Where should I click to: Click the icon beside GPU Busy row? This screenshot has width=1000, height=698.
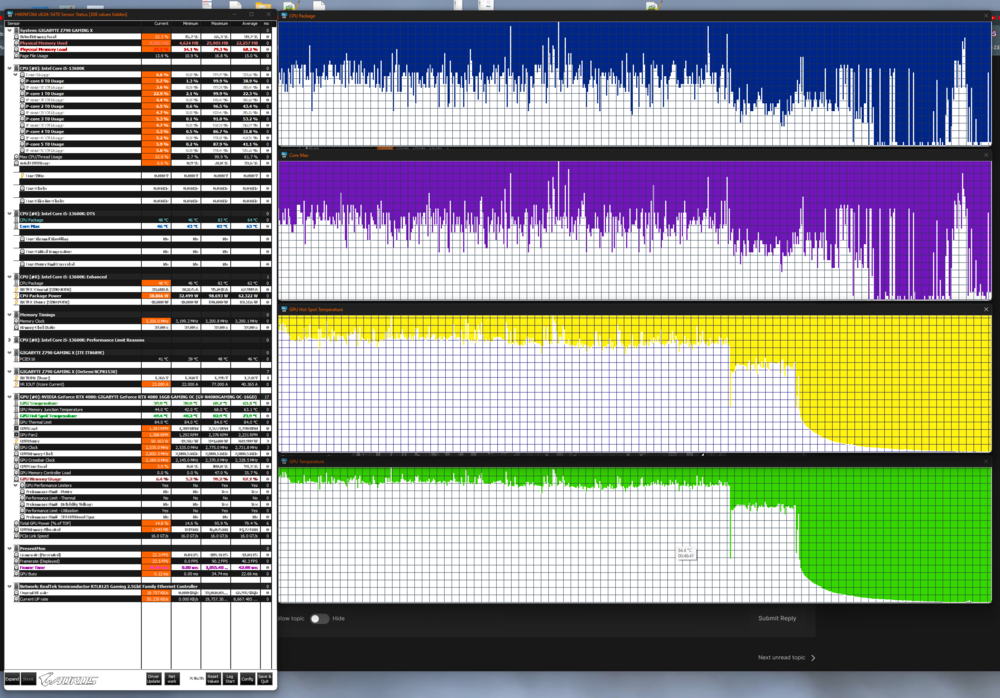click(17, 574)
